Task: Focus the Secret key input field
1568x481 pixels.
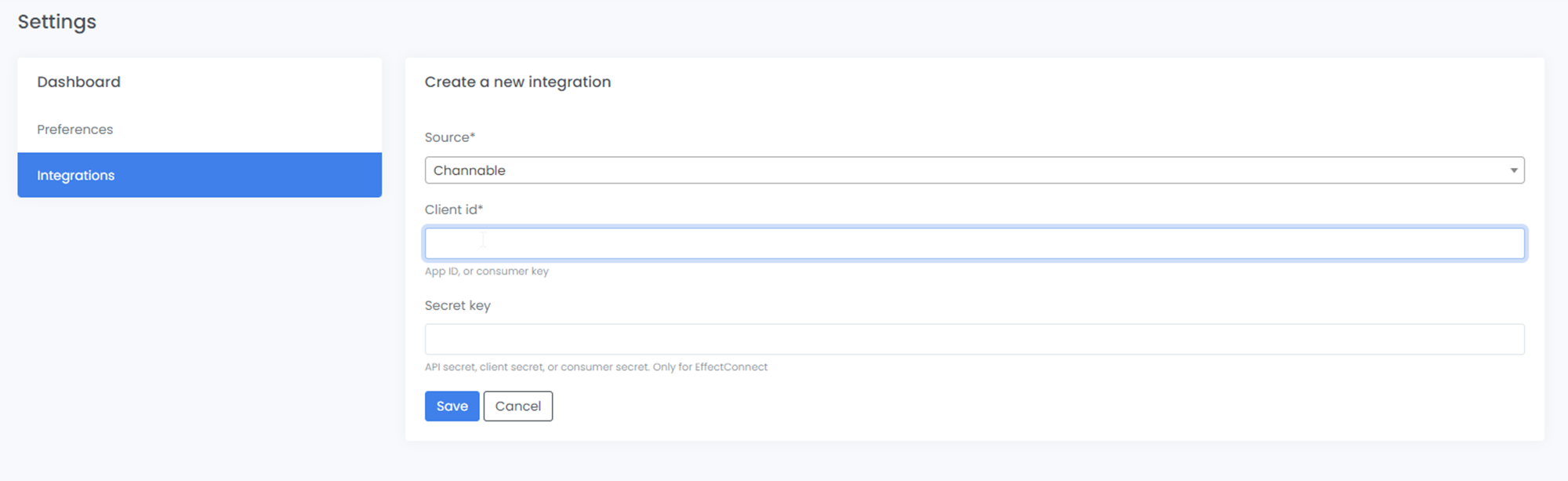Action: [x=975, y=339]
